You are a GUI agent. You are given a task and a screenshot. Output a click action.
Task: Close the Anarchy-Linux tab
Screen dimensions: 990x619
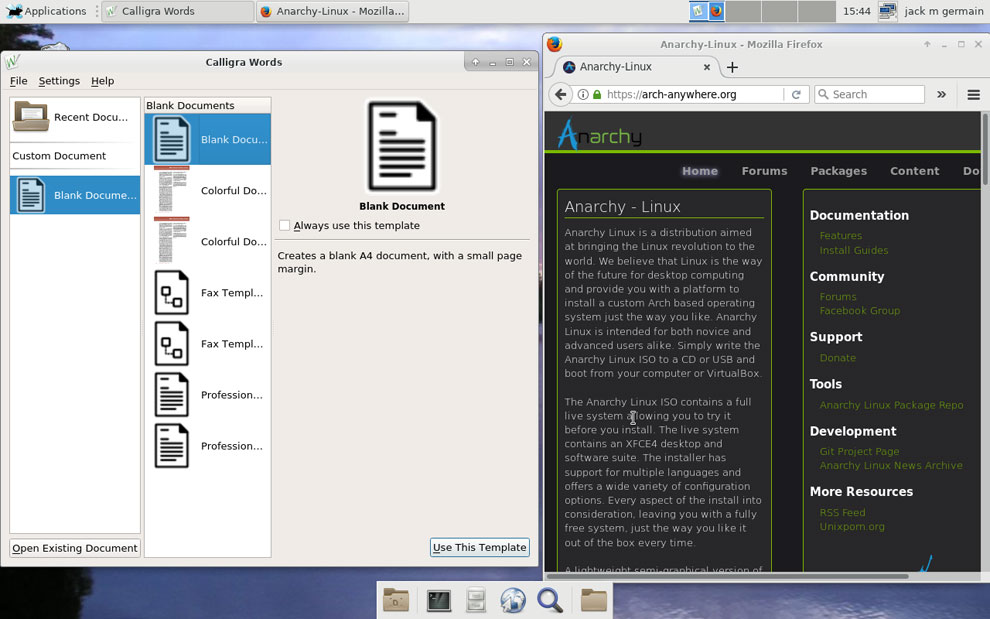point(707,67)
